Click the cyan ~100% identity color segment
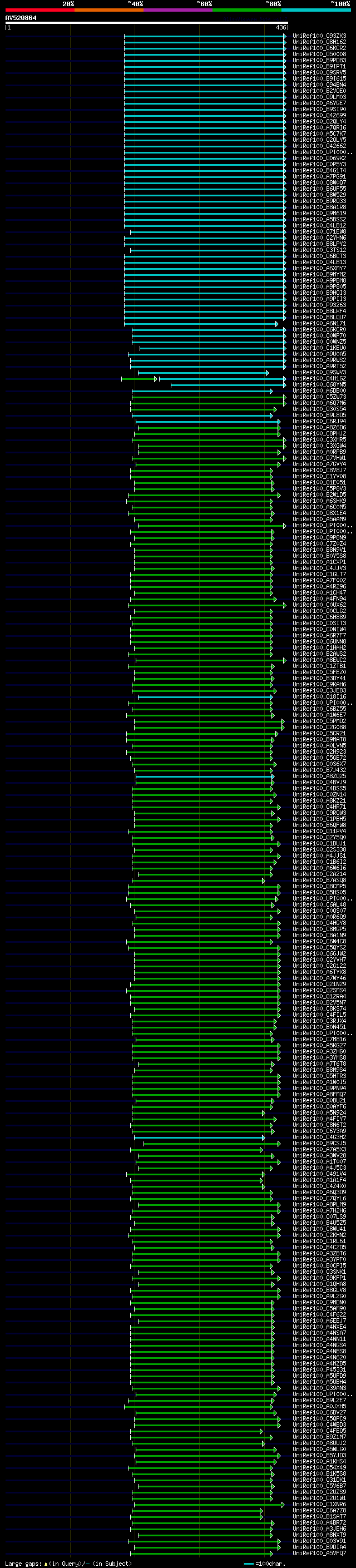Image resolution: width=356 pixels, height=1568 pixels. click(x=316, y=10)
